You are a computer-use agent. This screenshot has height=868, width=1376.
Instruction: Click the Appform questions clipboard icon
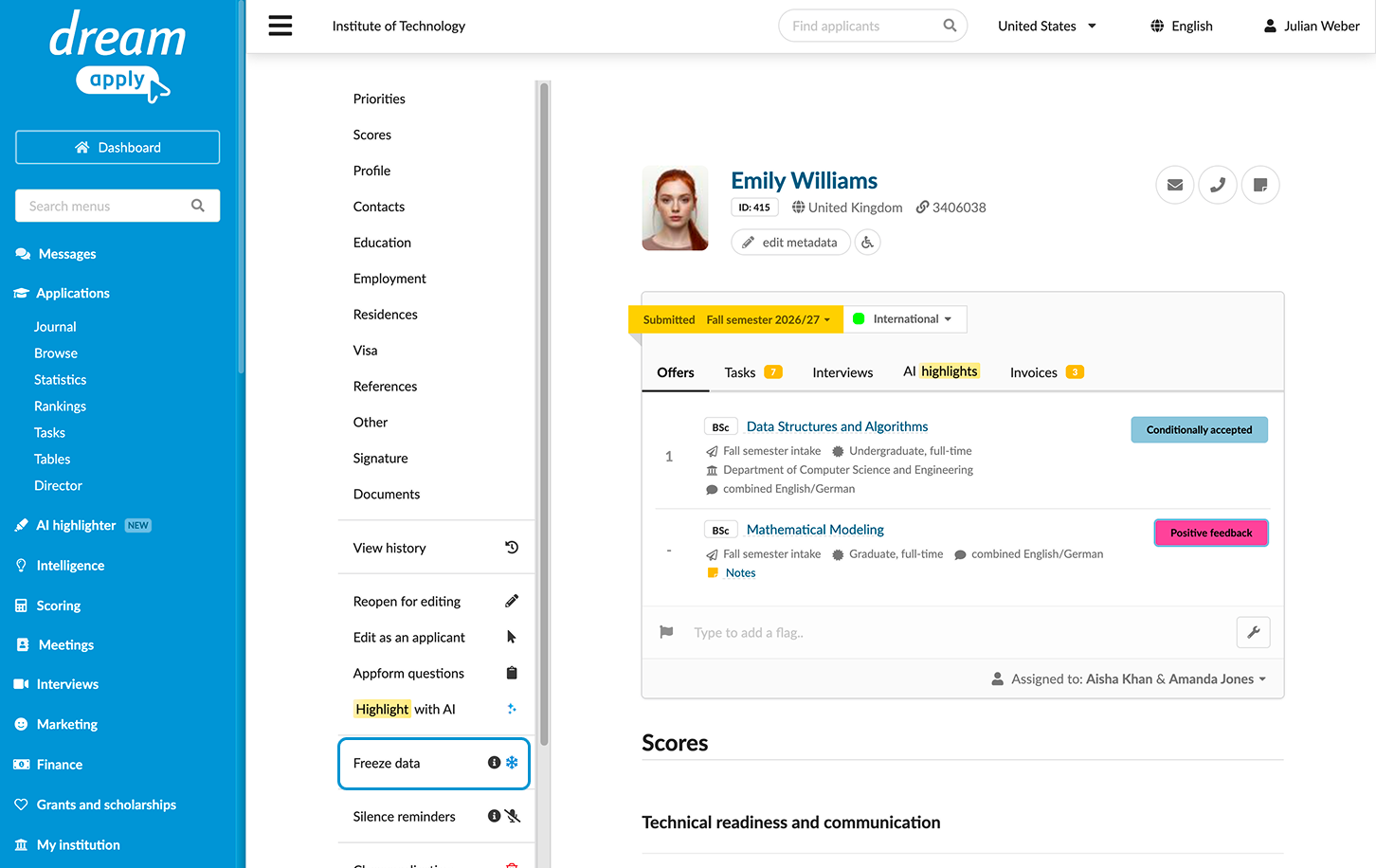(x=512, y=673)
